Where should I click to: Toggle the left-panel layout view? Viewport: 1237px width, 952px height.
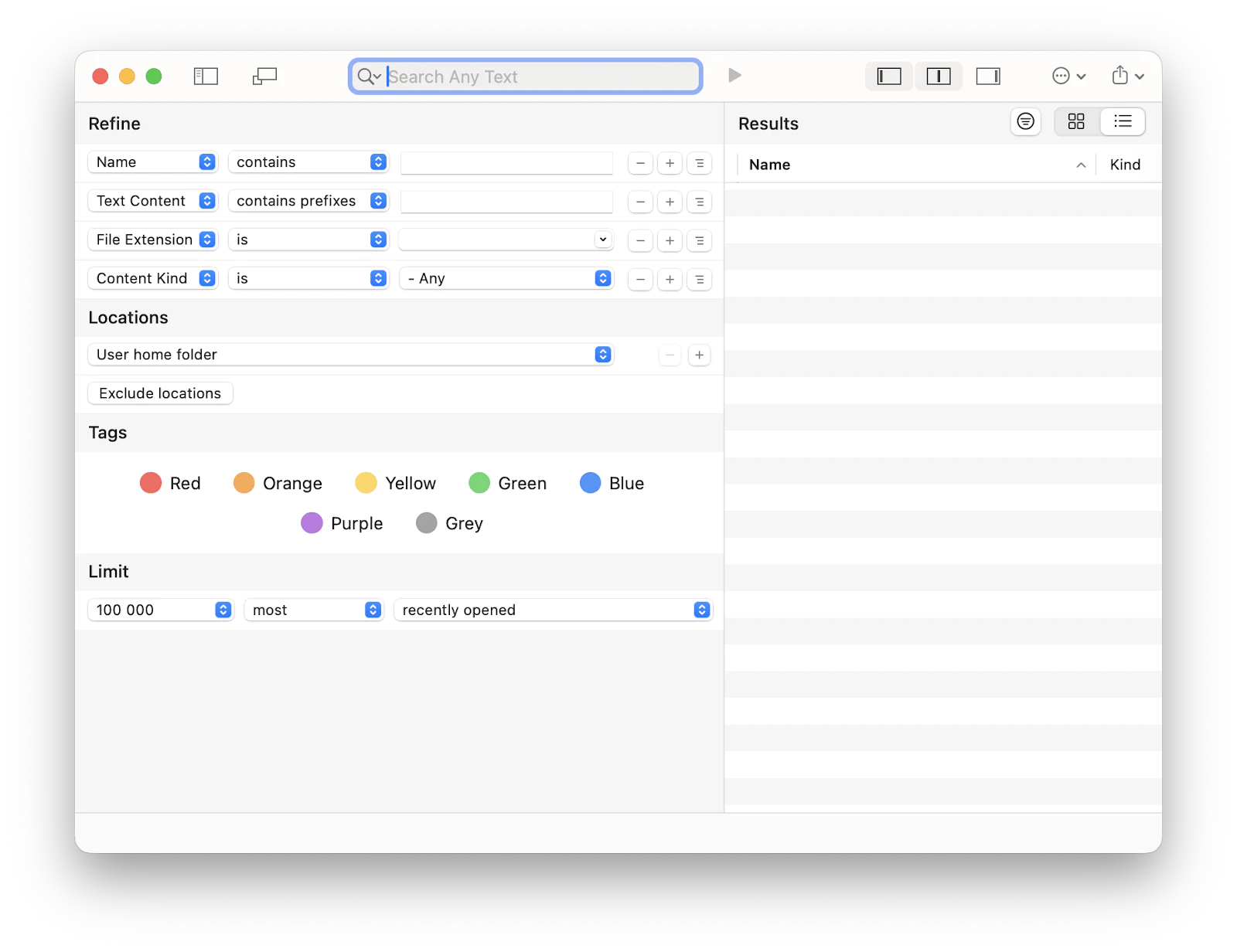(x=888, y=76)
